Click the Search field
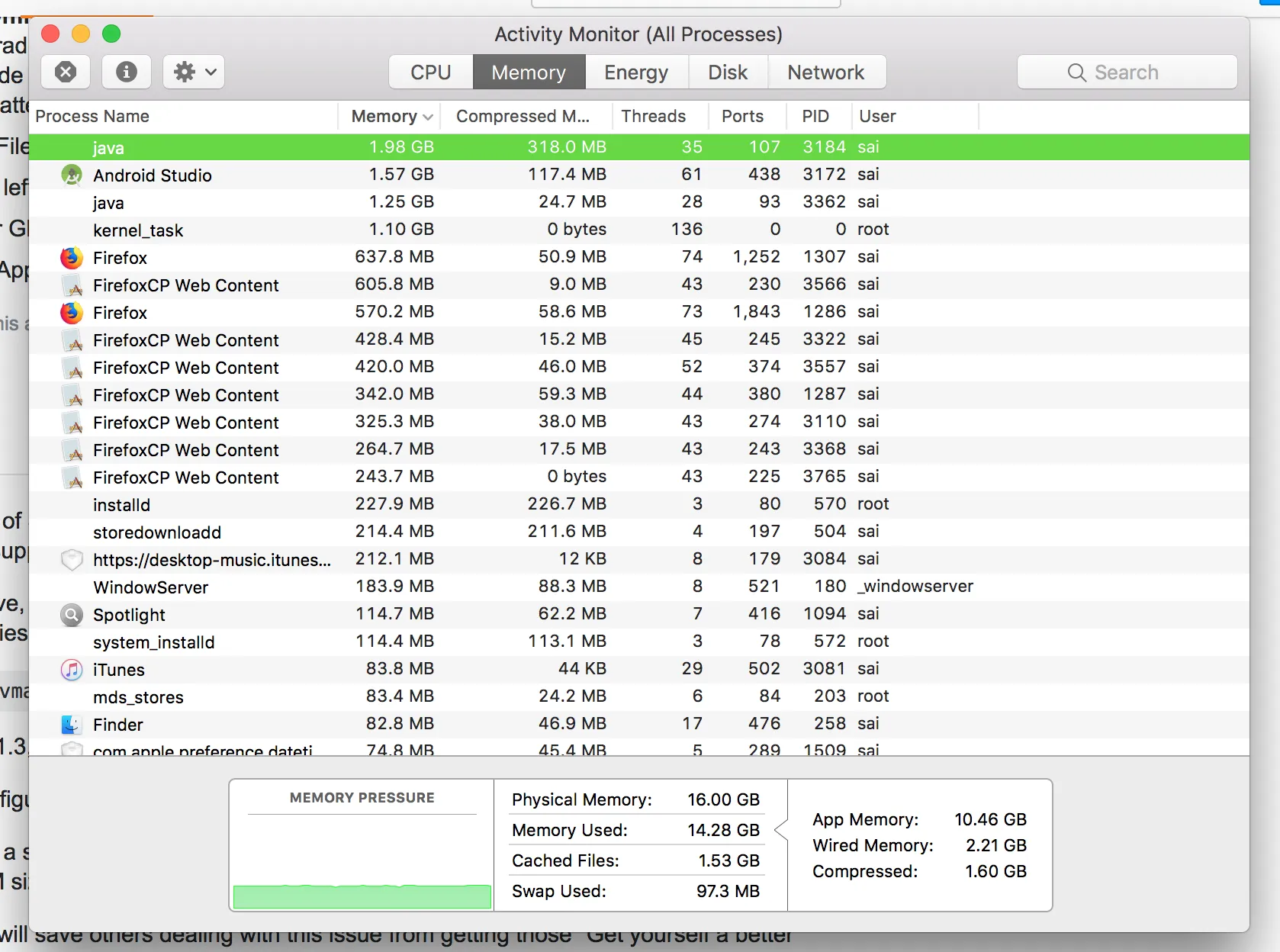Viewport: 1280px width, 952px height. pos(1127,72)
